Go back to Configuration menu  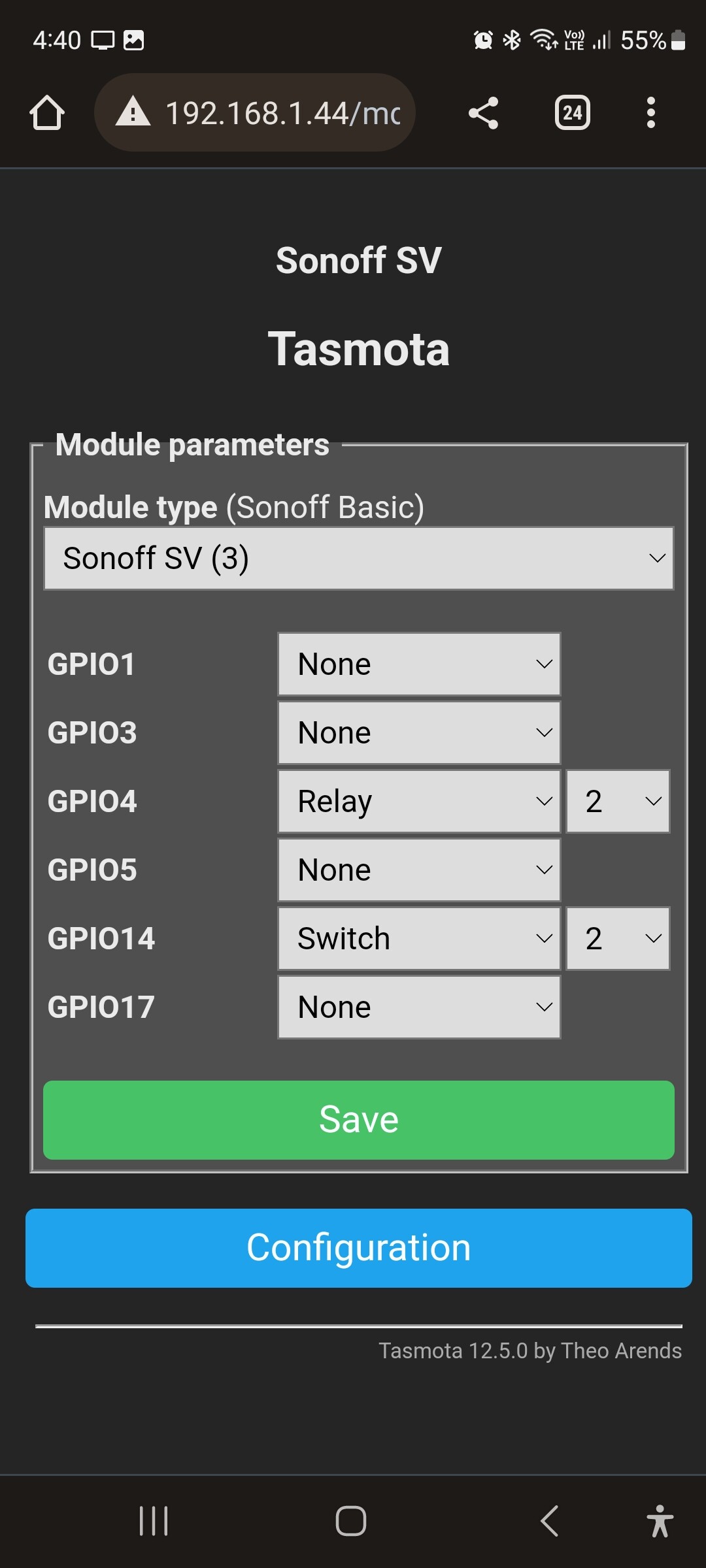pyautogui.click(x=359, y=1248)
